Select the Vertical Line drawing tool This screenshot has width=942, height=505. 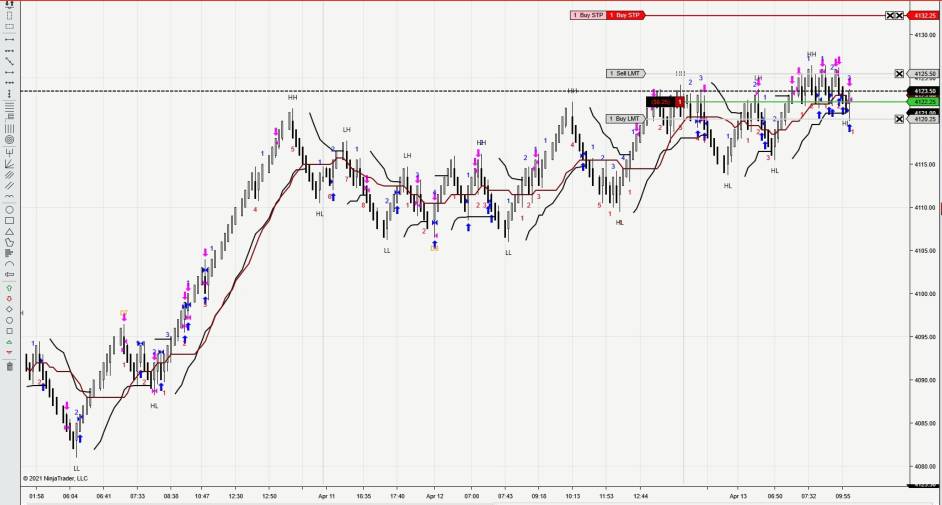coord(10,94)
